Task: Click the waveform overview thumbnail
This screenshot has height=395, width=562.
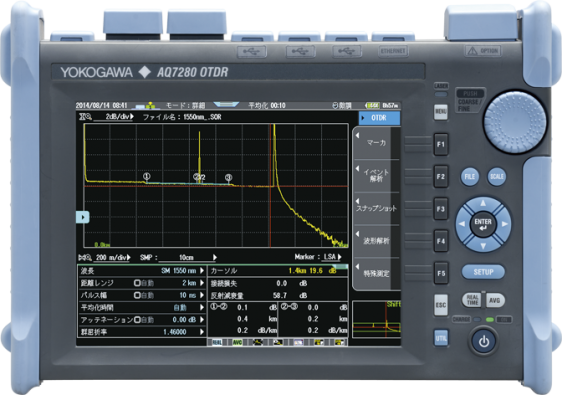Action: coord(376,319)
